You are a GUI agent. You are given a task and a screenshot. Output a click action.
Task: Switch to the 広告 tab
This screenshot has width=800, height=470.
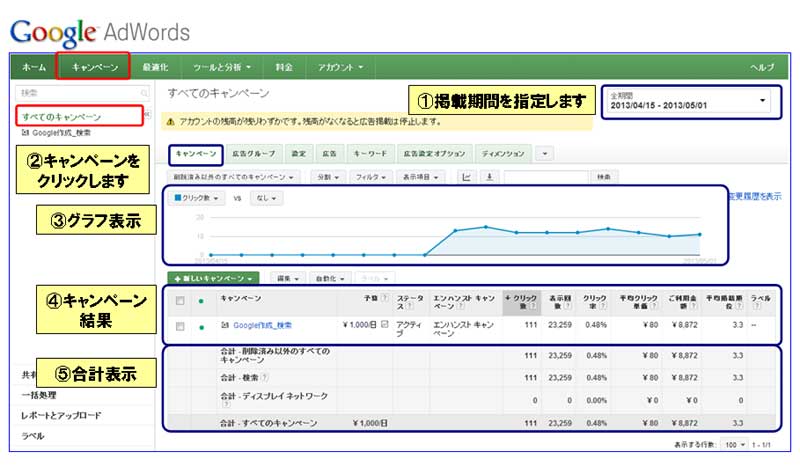[329, 154]
